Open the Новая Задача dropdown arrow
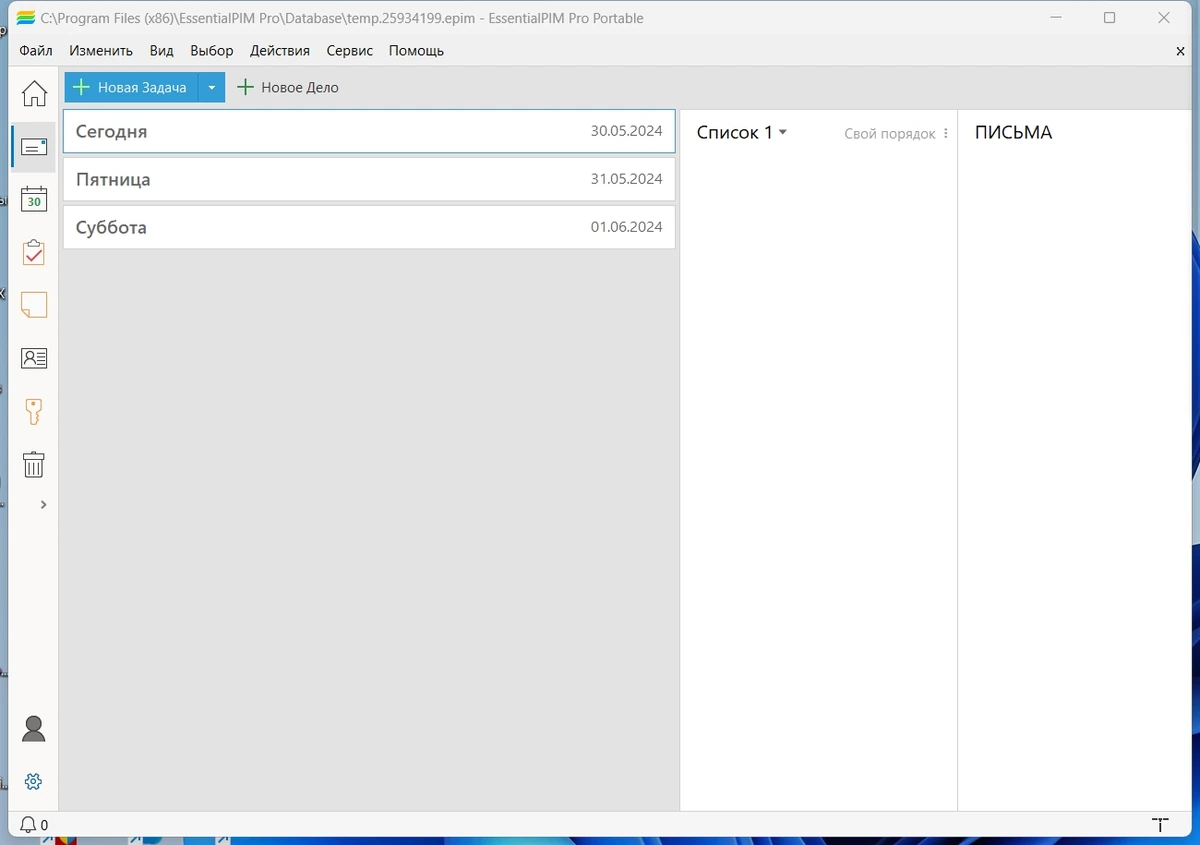The image size is (1200, 845). tap(212, 87)
